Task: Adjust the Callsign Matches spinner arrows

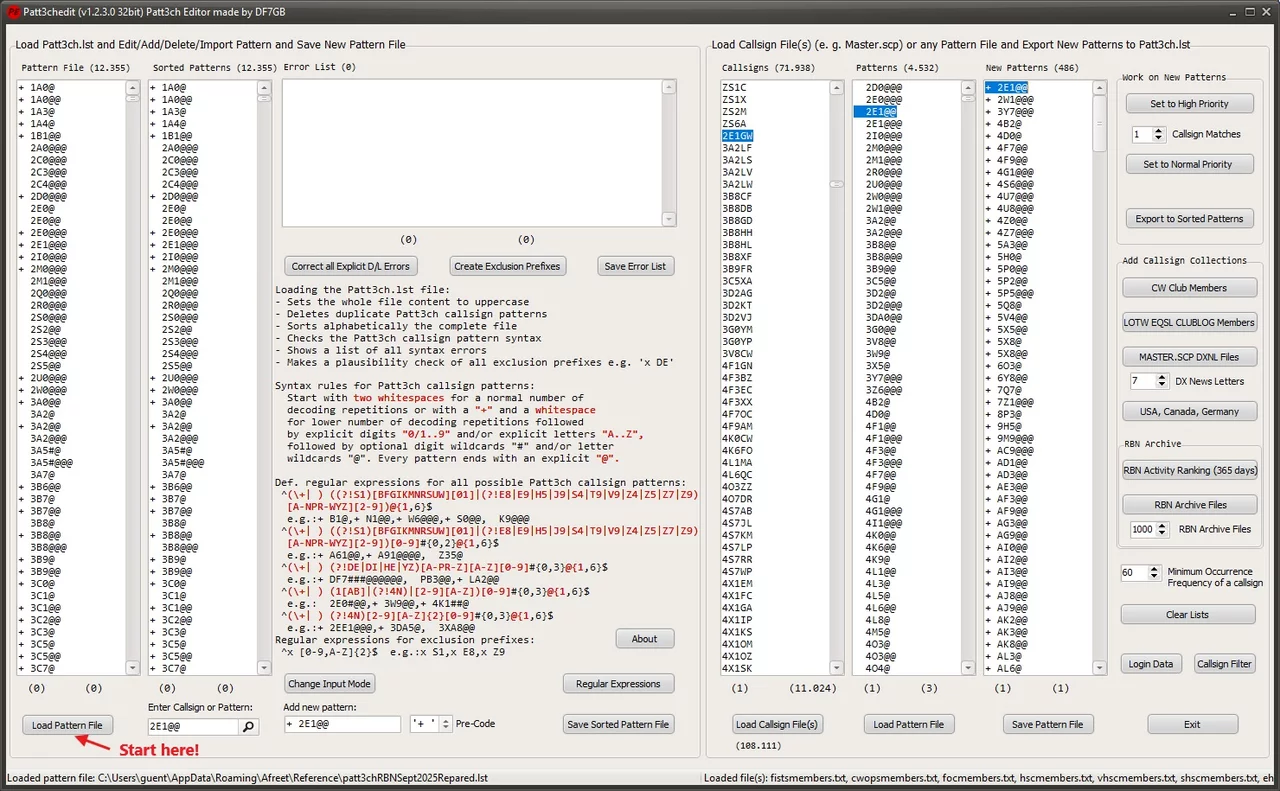Action: coord(1159,134)
